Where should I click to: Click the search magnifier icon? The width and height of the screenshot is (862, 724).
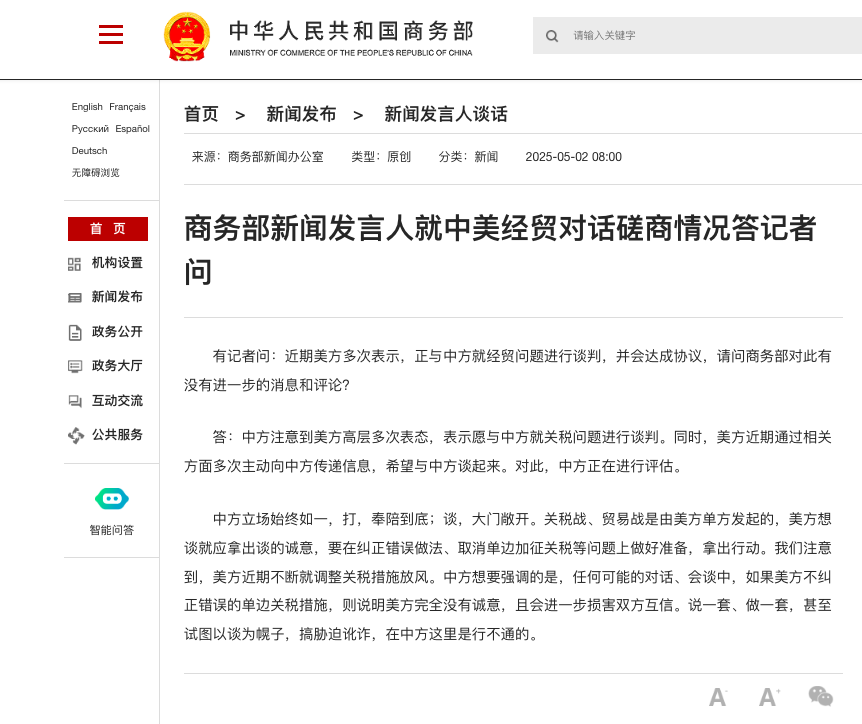point(552,36)
